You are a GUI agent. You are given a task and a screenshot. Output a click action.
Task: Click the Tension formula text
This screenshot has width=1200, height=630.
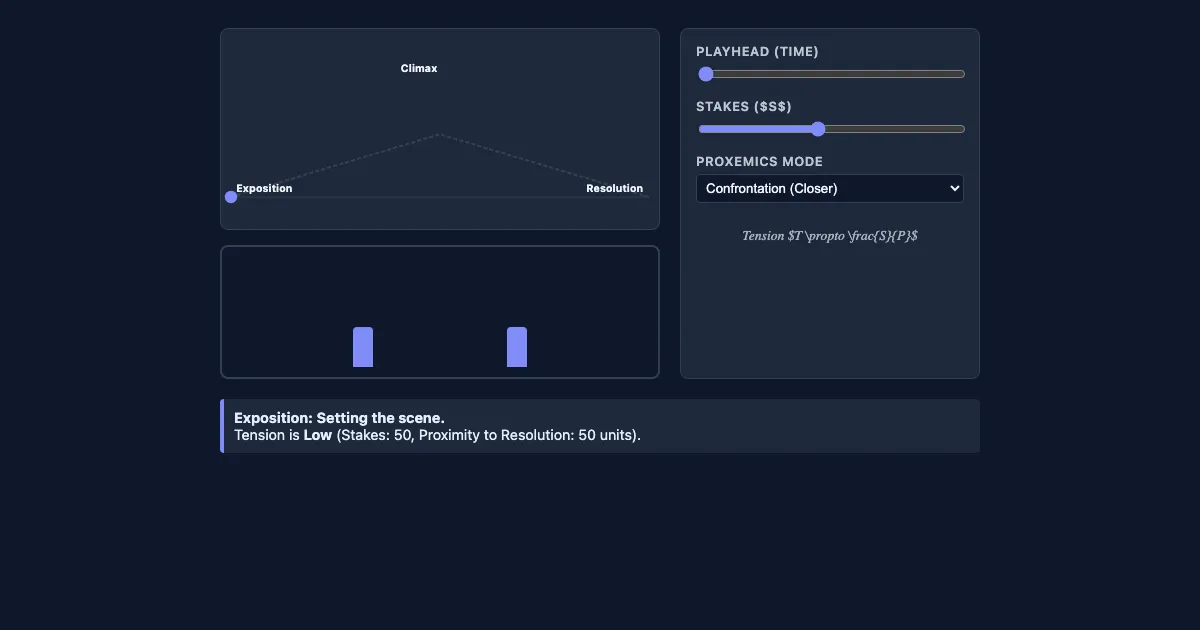point(830,236)
